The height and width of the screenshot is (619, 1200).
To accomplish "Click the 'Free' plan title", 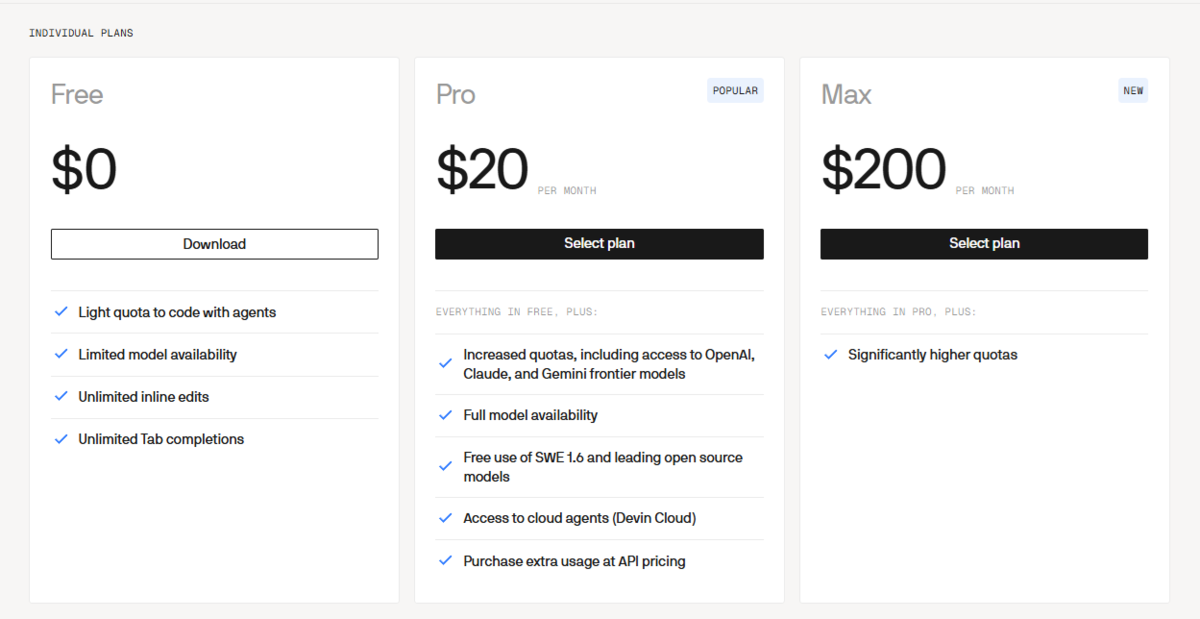I will pos(77,95).
